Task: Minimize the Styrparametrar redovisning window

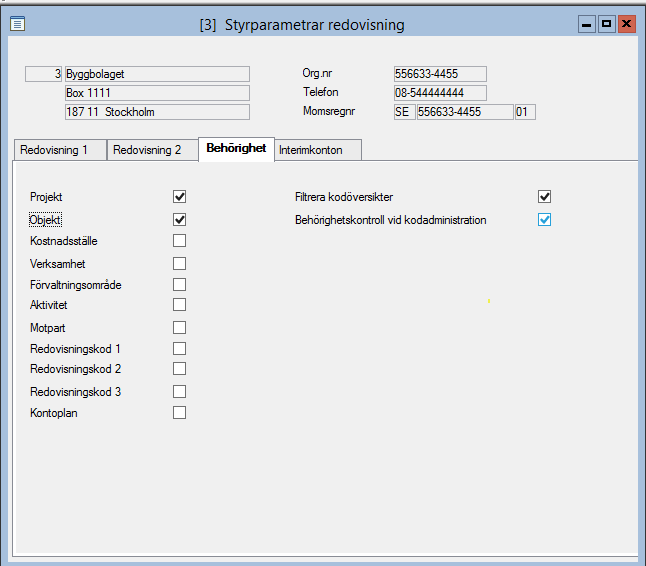Action: tap(587, 24)
